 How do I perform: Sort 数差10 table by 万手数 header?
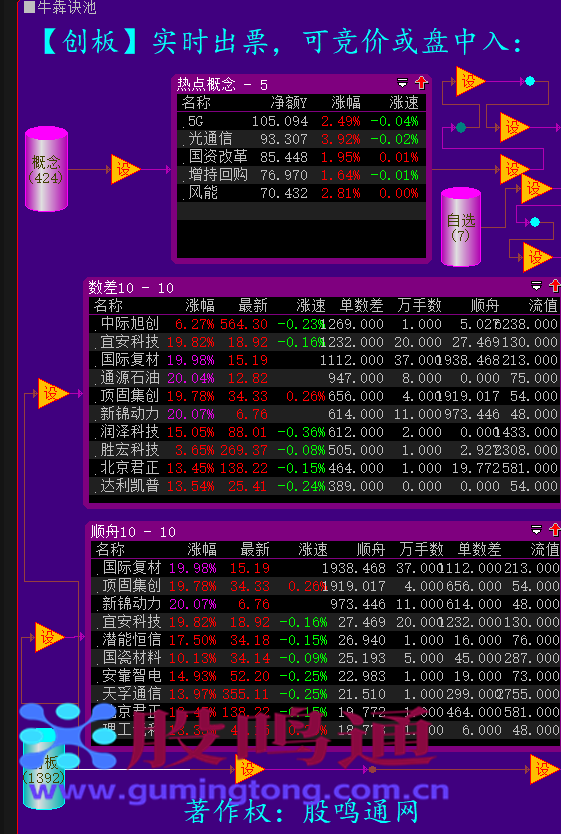[x=420, y=305]
